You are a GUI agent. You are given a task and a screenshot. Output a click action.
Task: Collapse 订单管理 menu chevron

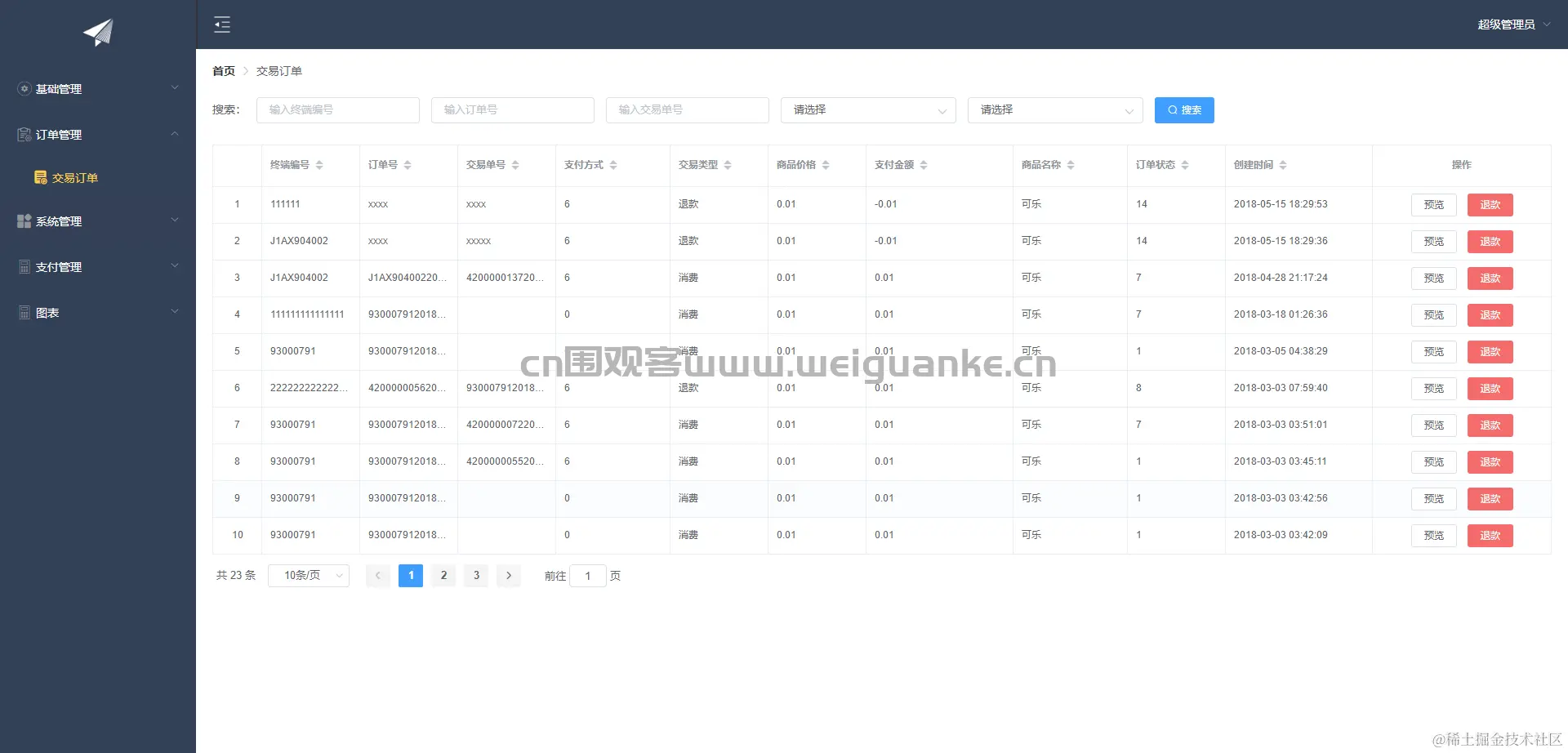point(175,134)
